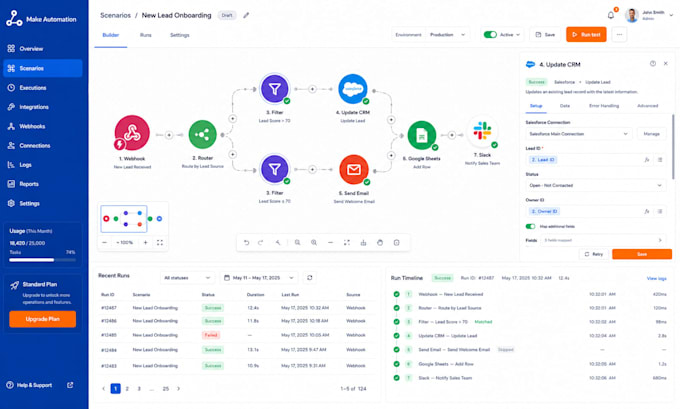This screenshot has height=409, width=680.
Task: Select the hand pan tool in canvas toolbar
Action: click(380, 242)
